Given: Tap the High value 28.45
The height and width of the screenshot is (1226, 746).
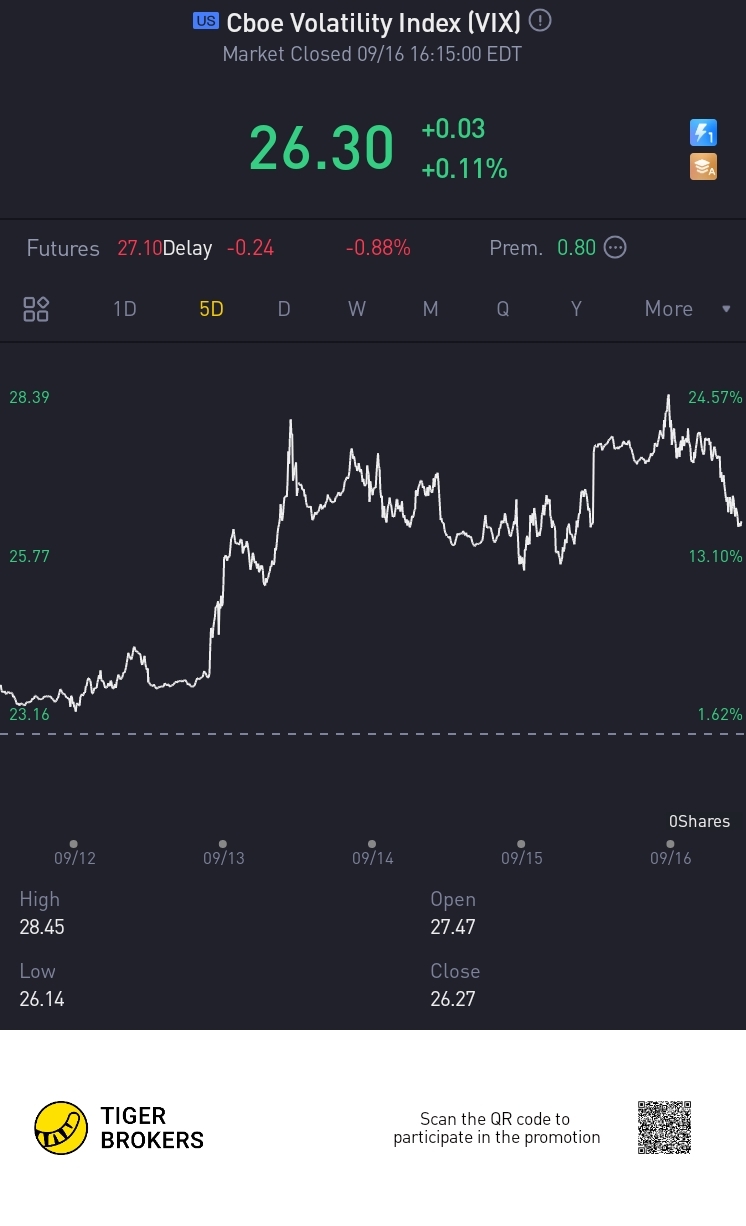Looking at the screenshot, I should click(42, 927).
